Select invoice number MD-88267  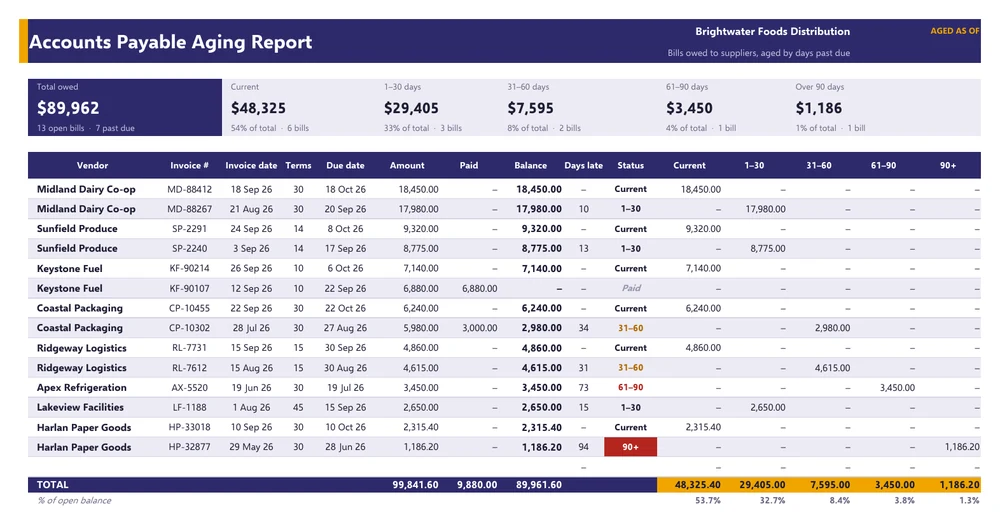click(x=189, y=209)
